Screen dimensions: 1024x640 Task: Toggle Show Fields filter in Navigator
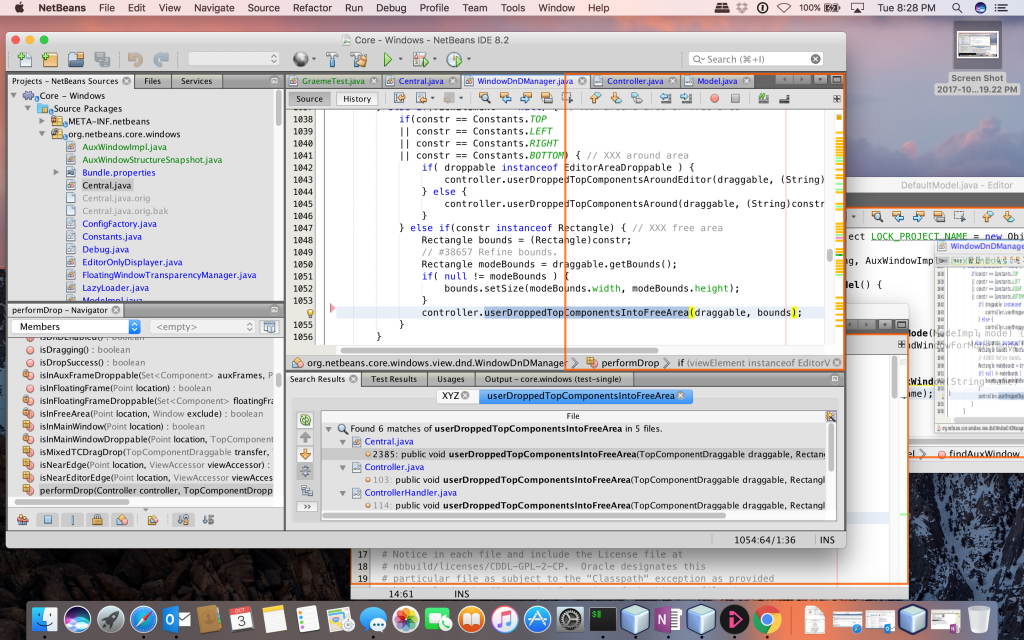(48, 520)
